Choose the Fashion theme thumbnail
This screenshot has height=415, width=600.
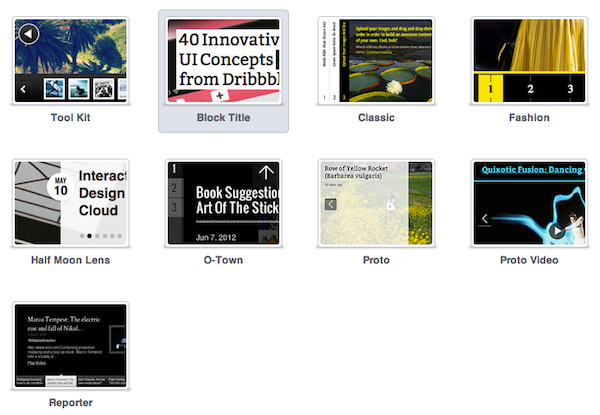pos(529,60)
